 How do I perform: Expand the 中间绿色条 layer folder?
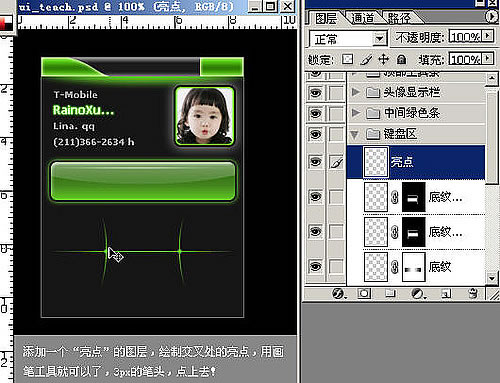(x=356, y=113)
